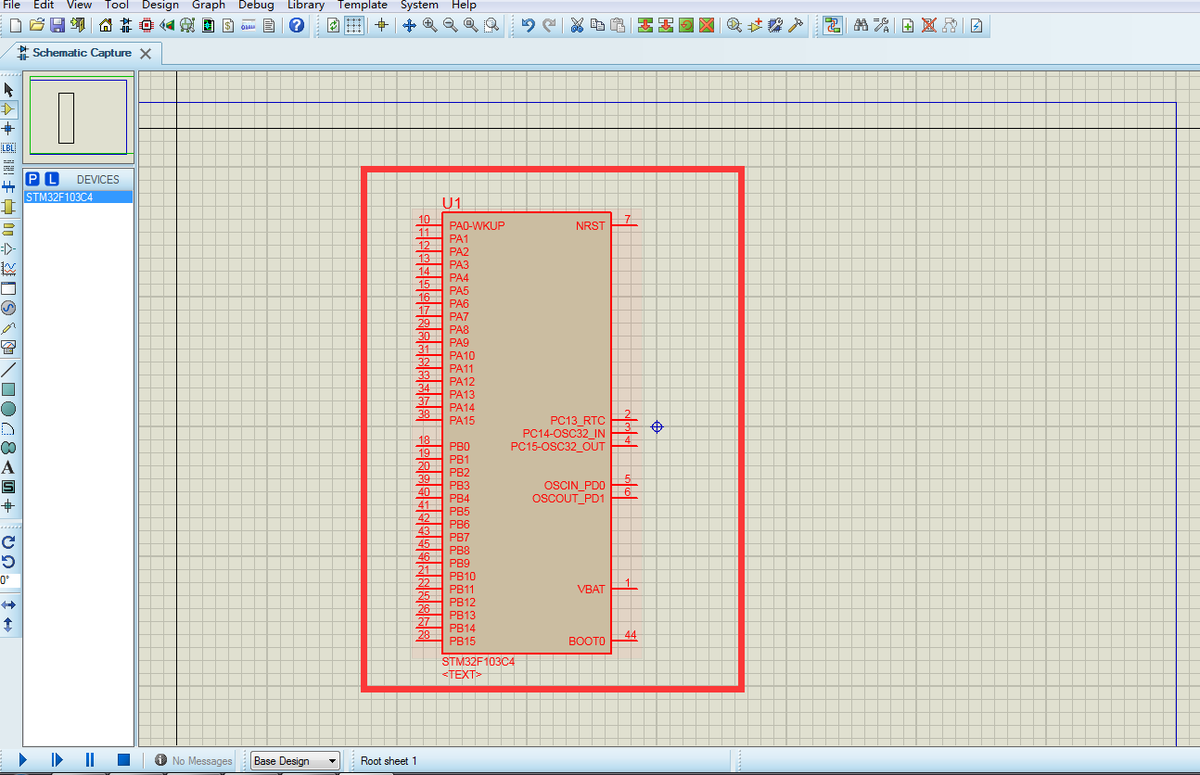This screenshot has width=1200, height=775.
Task: Click the horizontal mirror flip icon
Action: (x=9, y=605)
